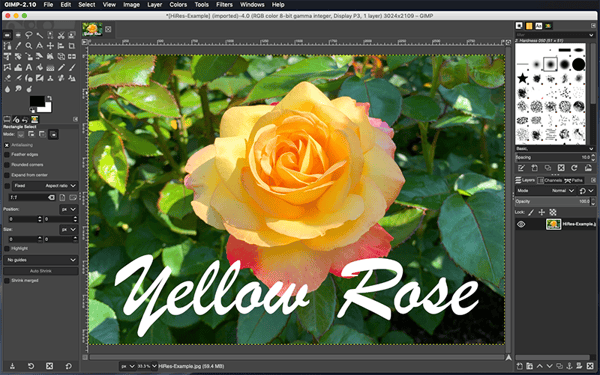600x375 pixels.
Task: Select the Free Select lasso tool
Action: 29,35
